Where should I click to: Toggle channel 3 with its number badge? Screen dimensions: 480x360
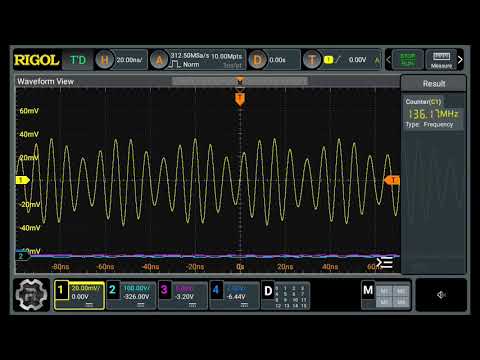[x=164, y=290]
